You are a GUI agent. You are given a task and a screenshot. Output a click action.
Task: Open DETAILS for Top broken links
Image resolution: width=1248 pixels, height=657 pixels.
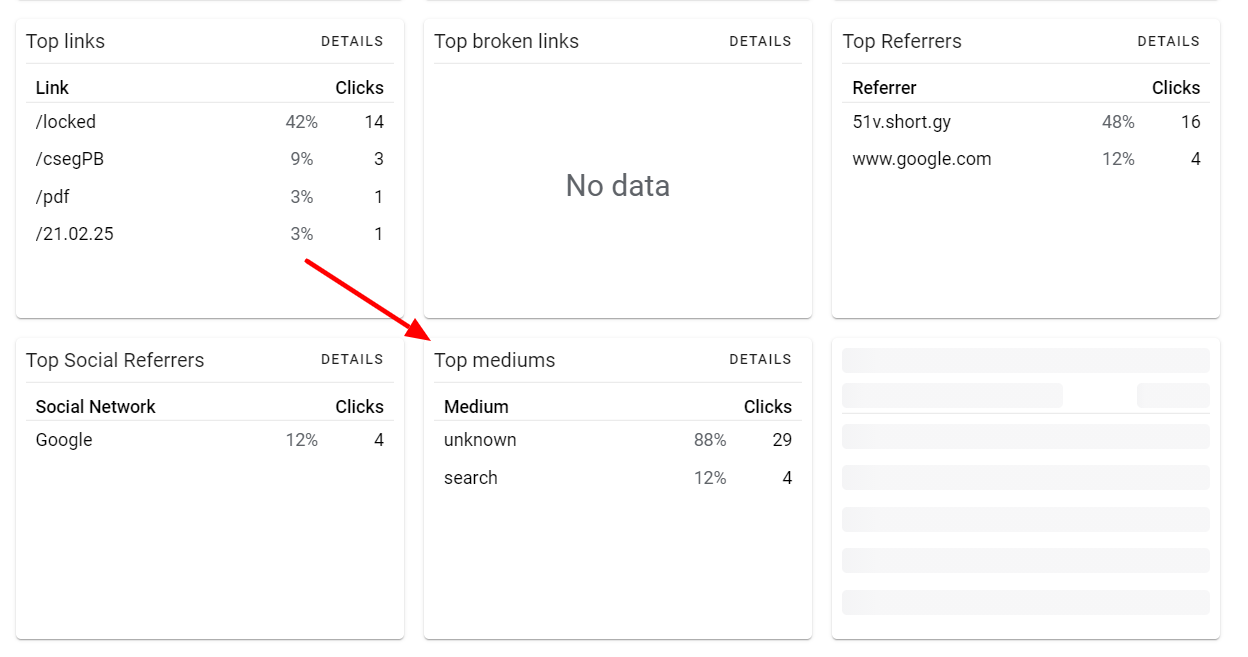pyautogui.click(x=761, y=41)
